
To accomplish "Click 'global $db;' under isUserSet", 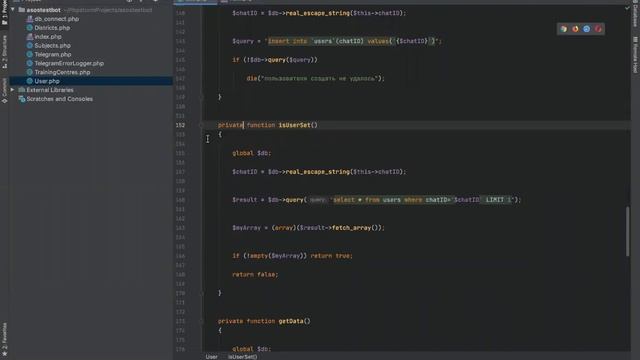I will [251, 153].
